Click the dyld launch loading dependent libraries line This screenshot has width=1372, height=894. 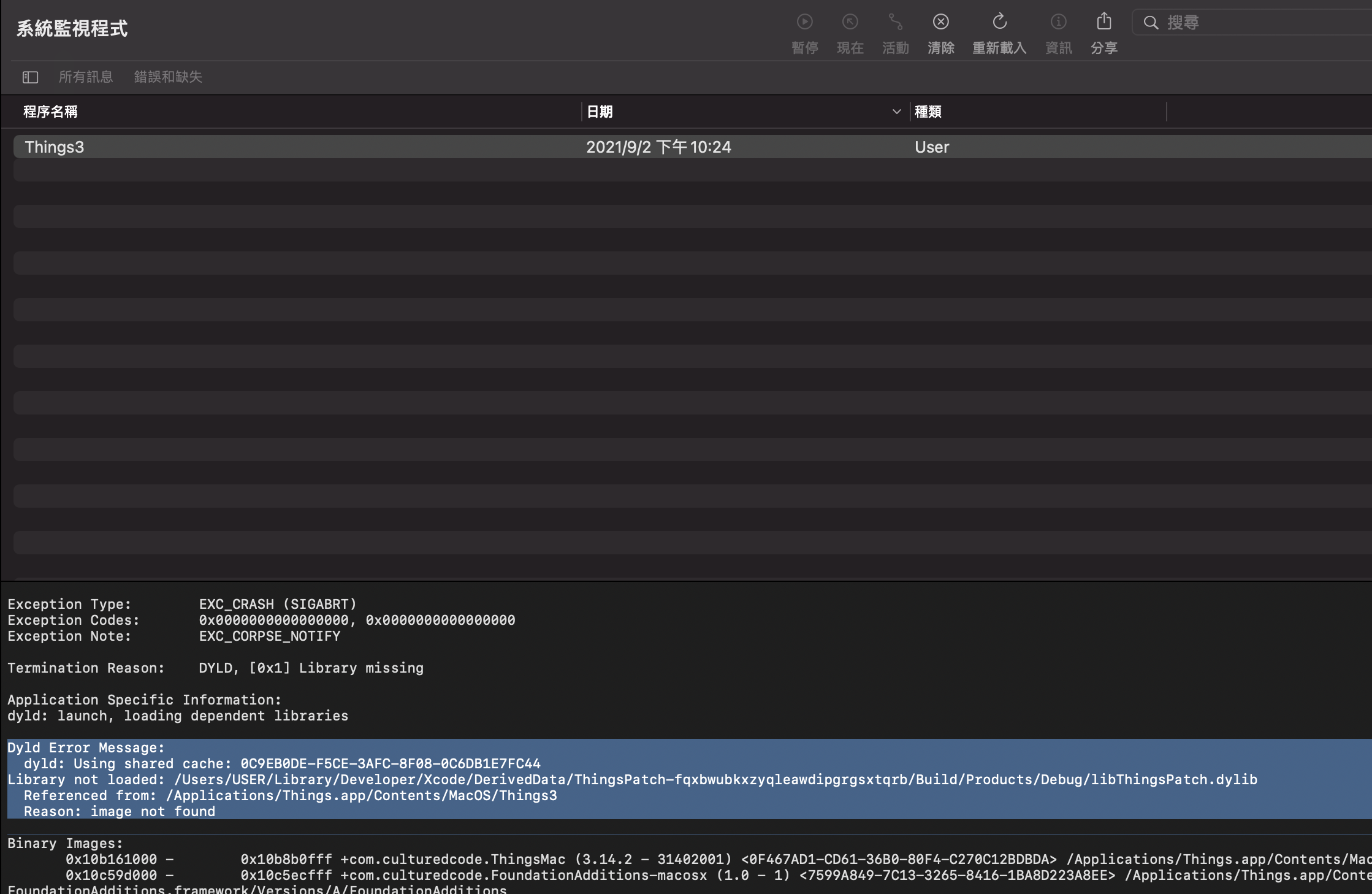coord(178,716)
